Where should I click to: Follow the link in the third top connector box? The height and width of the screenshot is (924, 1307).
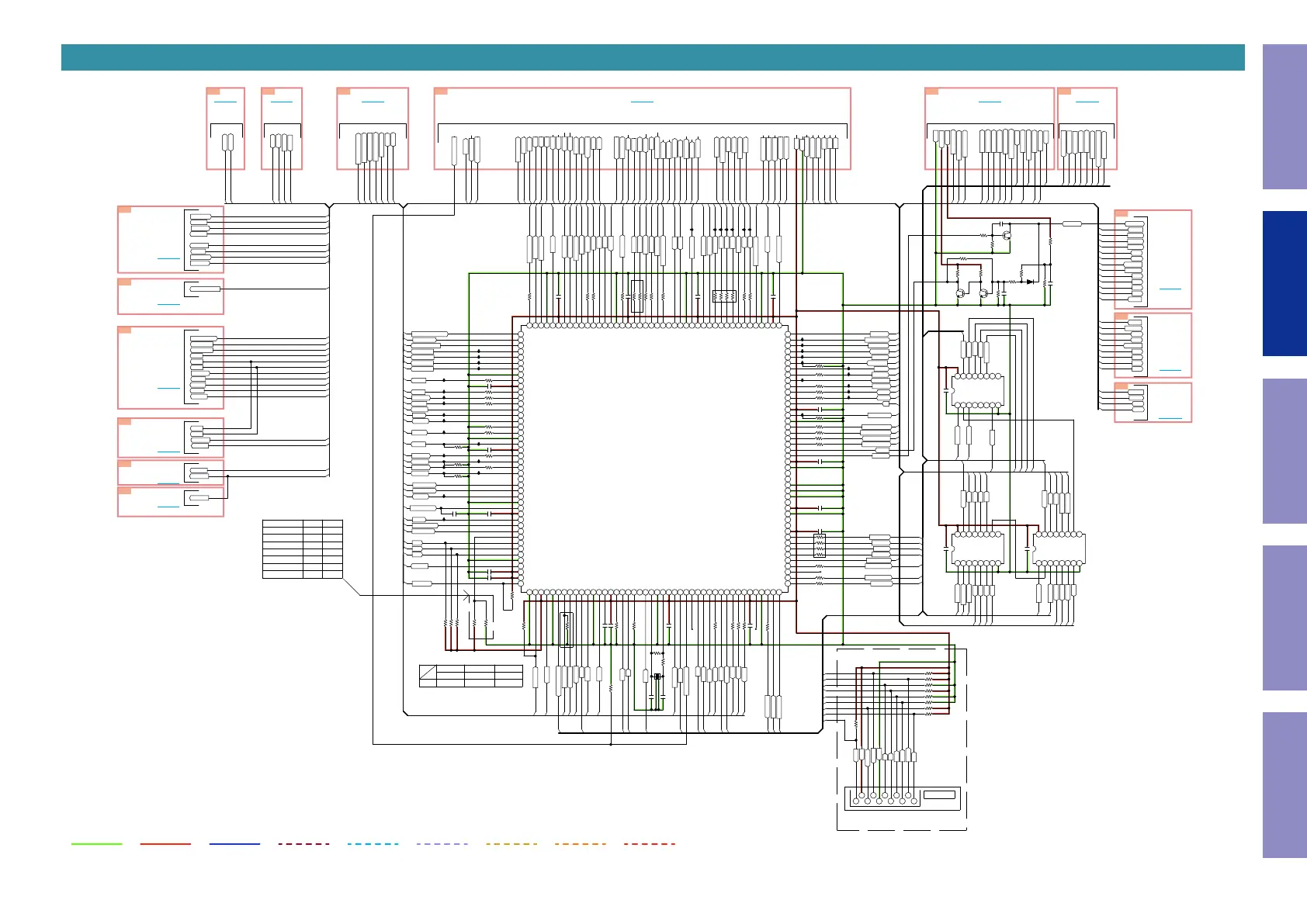373,102
